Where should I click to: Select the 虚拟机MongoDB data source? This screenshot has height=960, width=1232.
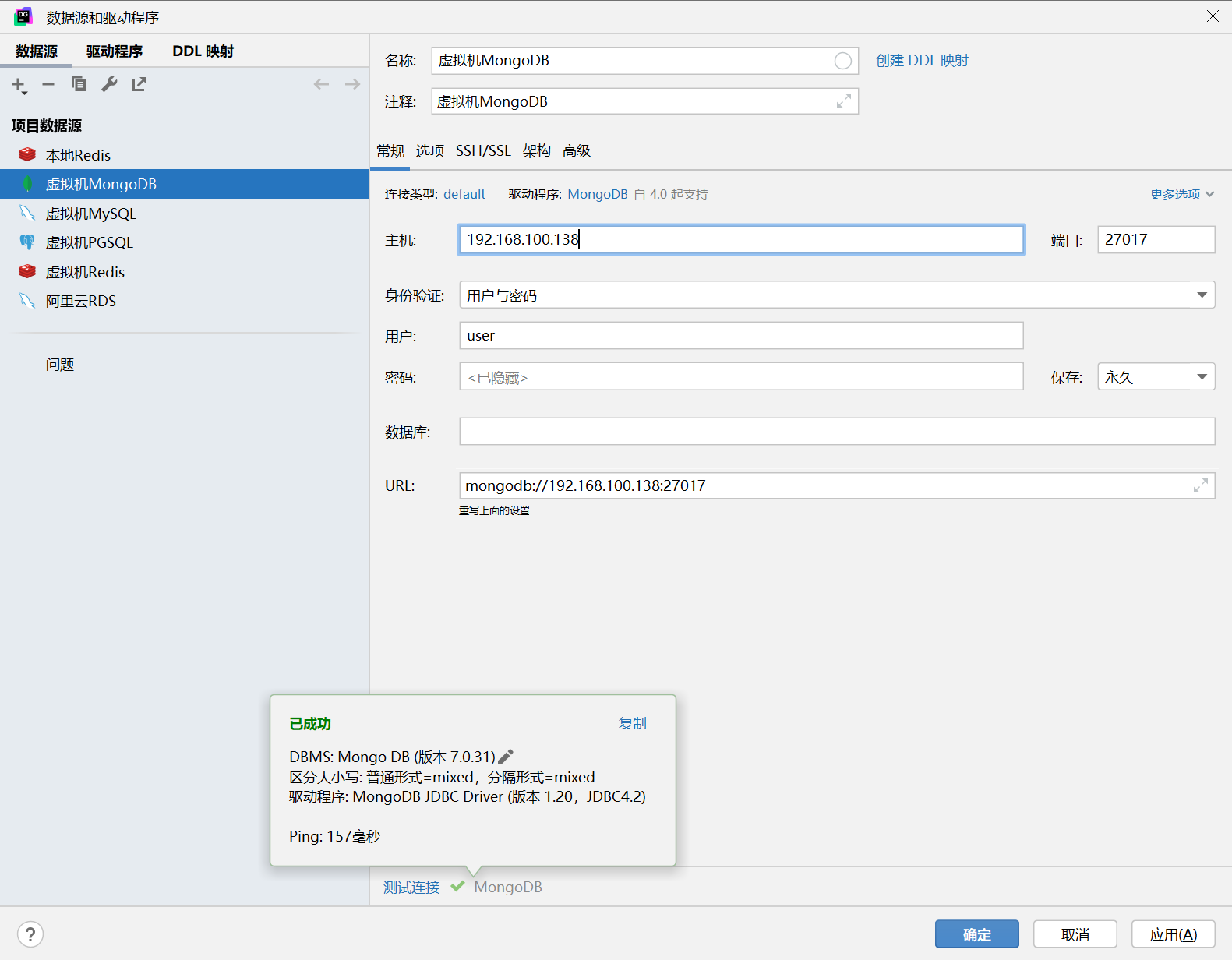click(185, 184)
